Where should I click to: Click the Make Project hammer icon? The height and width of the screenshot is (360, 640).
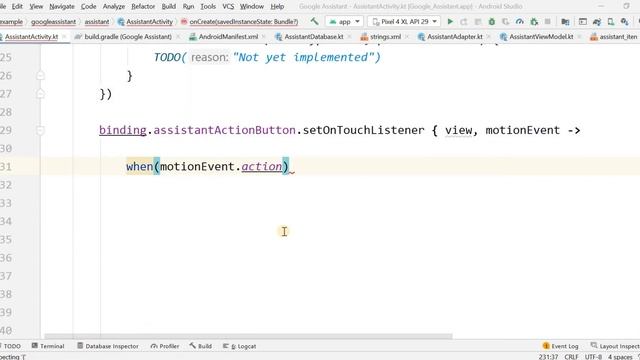pos(314,21)
